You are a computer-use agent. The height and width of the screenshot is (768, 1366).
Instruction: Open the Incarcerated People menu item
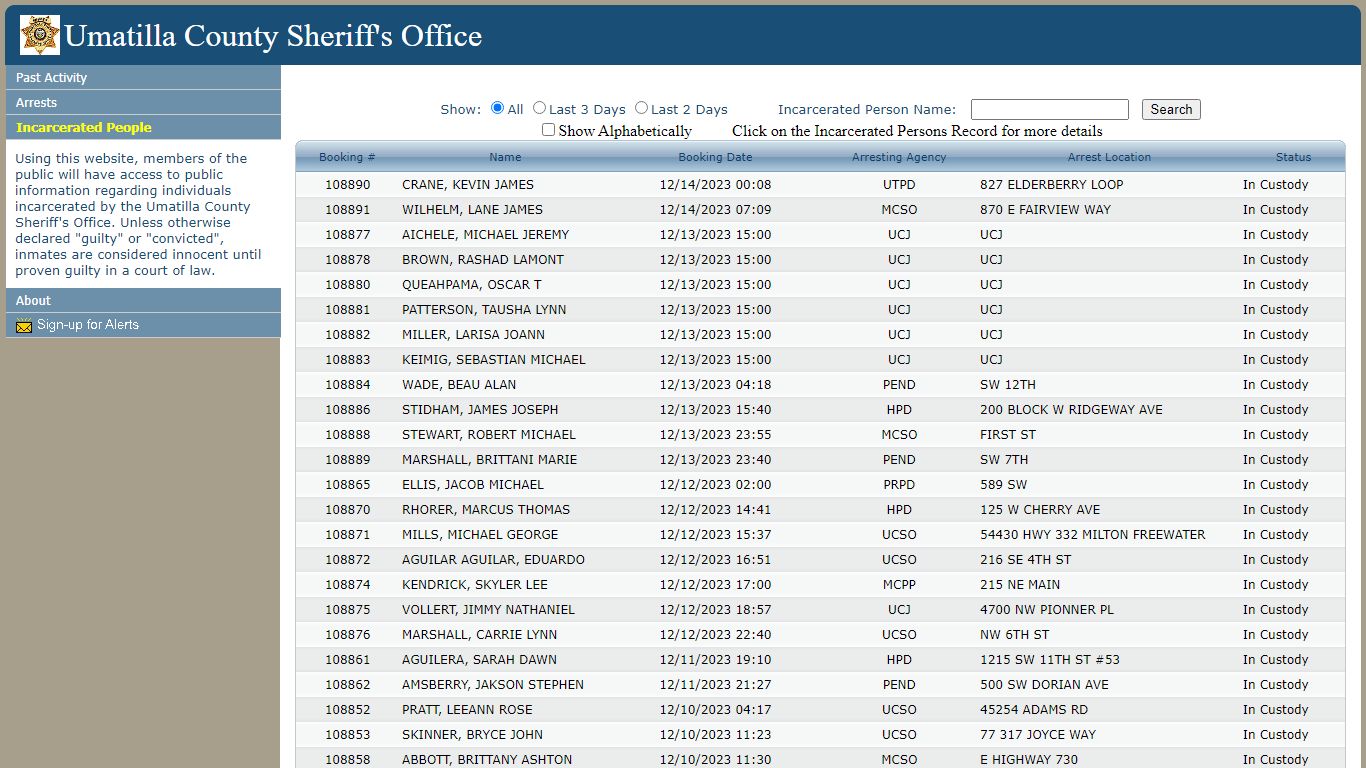tap(143, 127)
